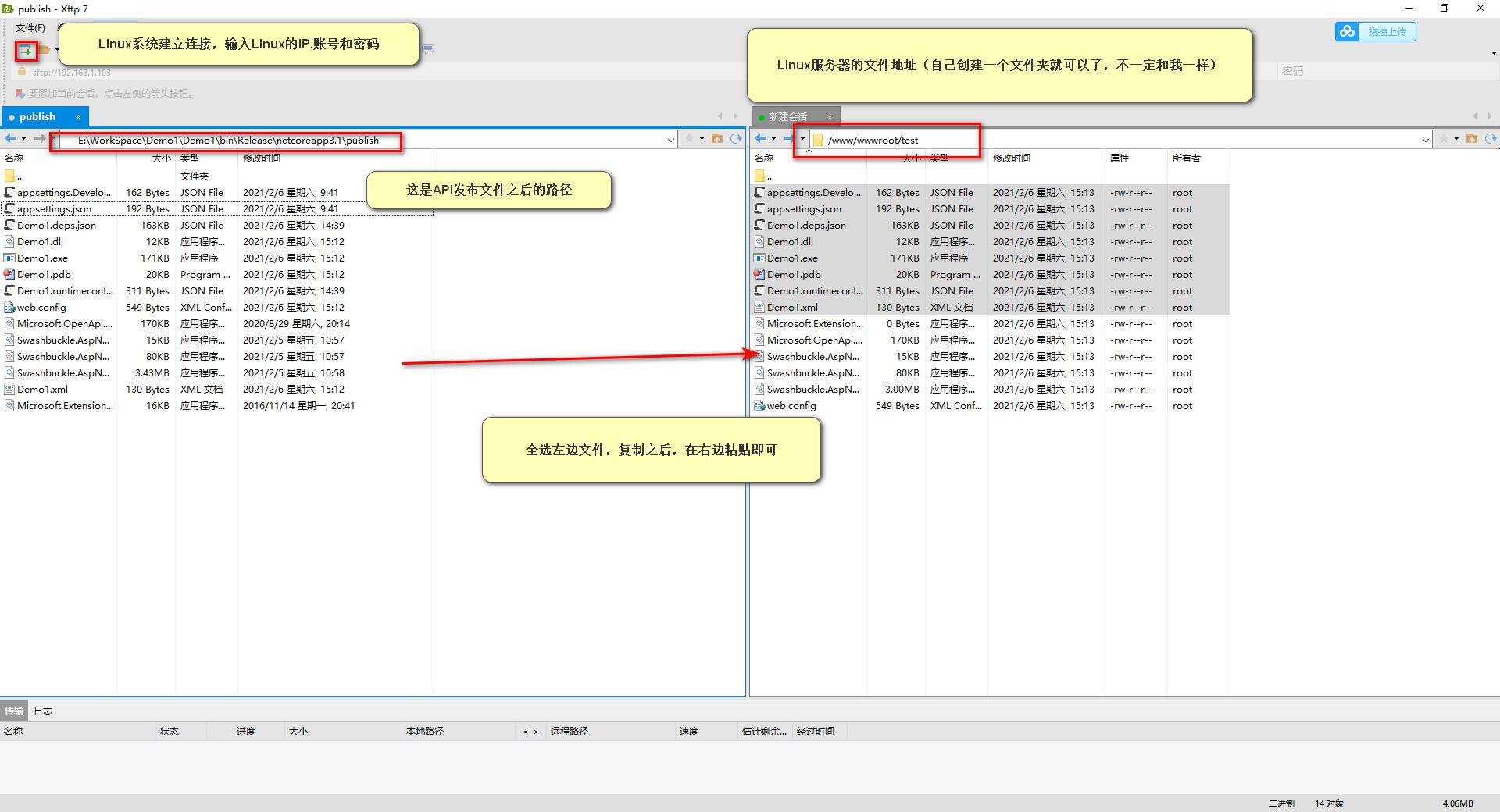
Task: Select the publish local tab
Action: [x=37, y=117]
